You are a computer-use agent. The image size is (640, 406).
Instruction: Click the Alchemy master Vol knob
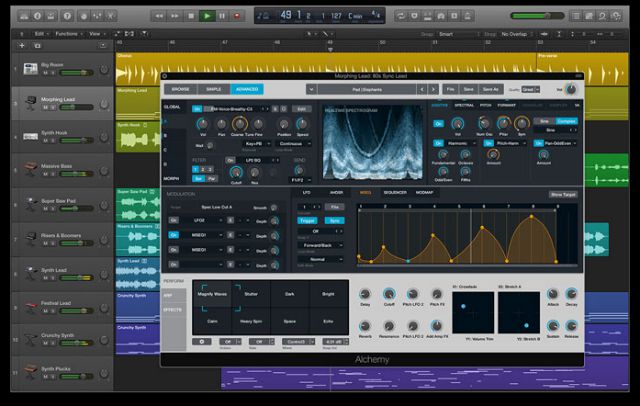coord(571,89)
